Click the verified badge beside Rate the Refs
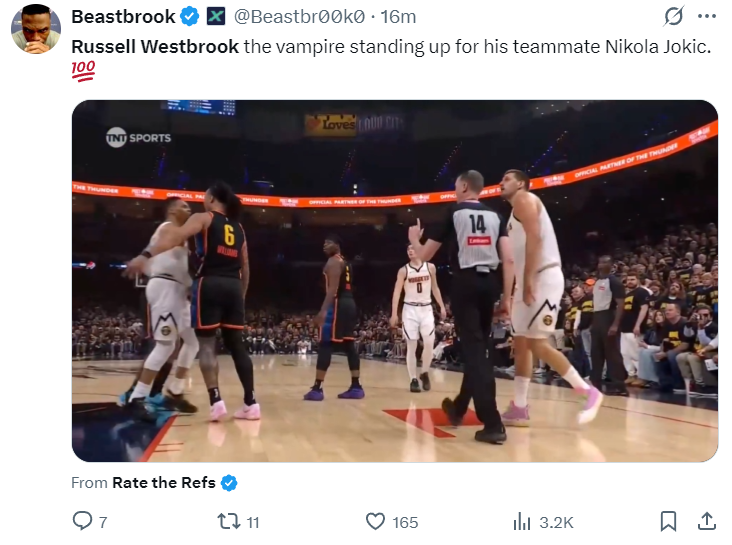Screen dimensions: 732x545 pos(230,483)
